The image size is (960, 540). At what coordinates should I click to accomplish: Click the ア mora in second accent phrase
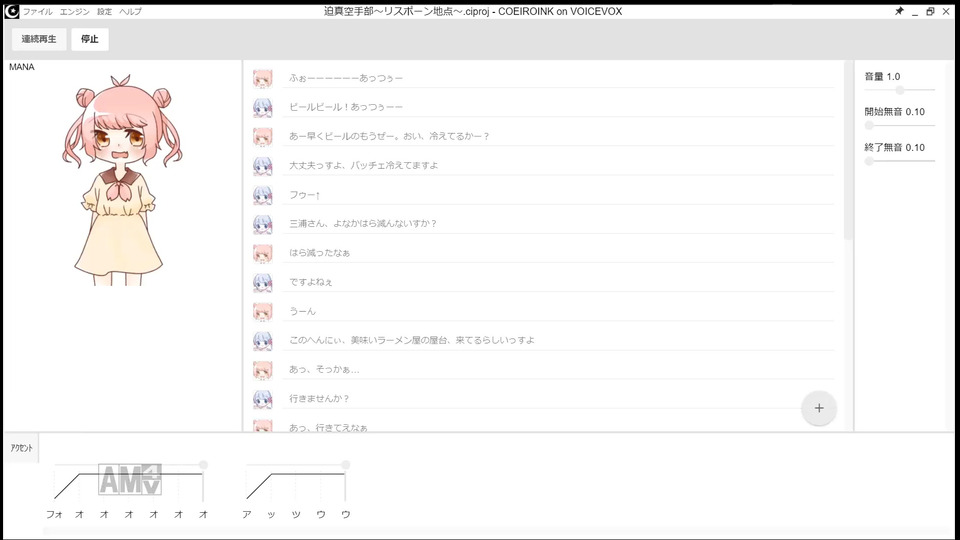point(247,514)
